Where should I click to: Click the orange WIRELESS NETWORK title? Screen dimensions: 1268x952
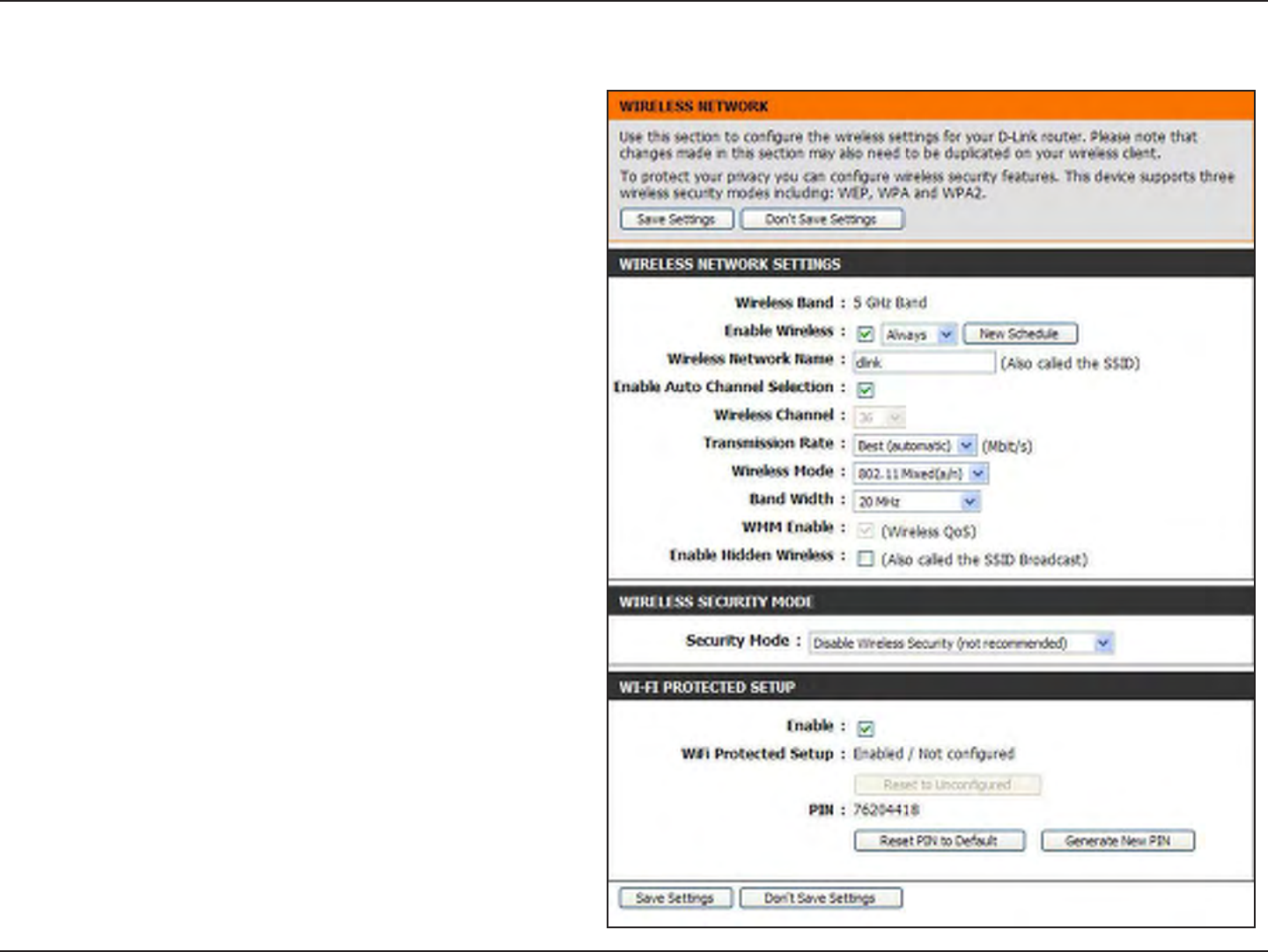(x=694, y=107)
